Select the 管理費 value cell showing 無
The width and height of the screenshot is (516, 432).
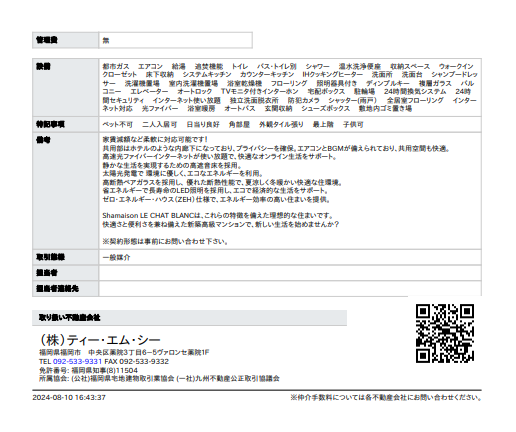point(175,40)
